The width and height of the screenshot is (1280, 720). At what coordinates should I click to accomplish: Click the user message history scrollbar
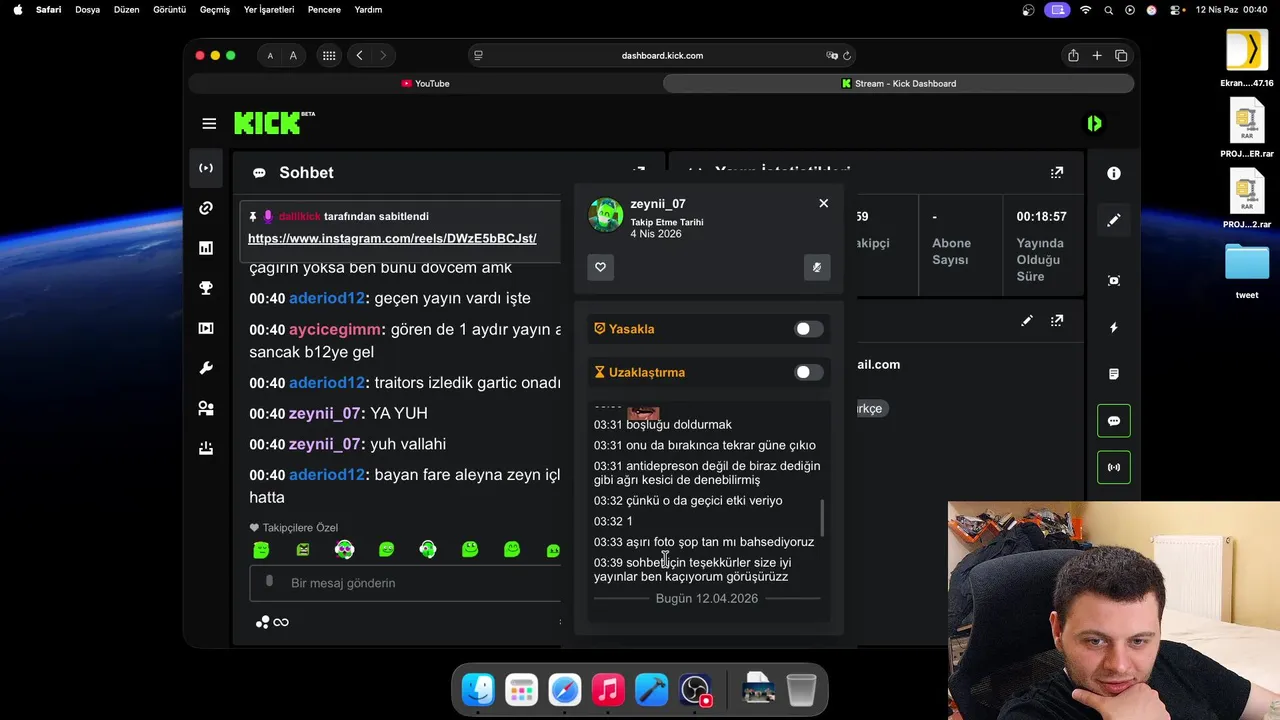(x=823, y=517)
